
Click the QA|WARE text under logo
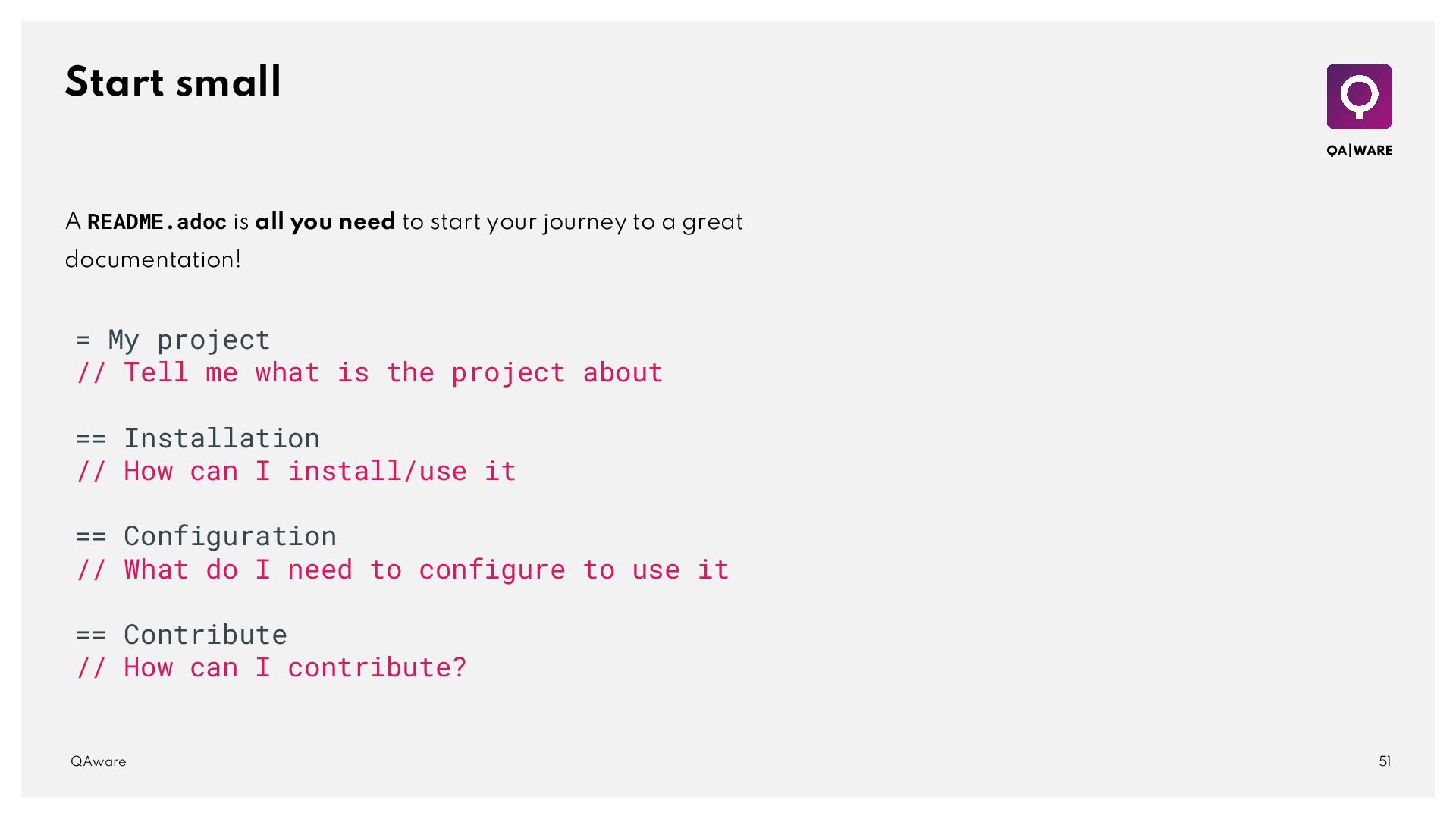tap(1359, 150)
